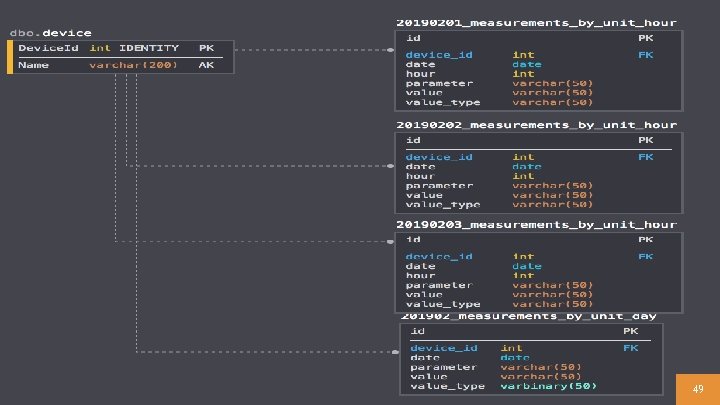Click the 20190203_measurements_by_unit_hour table title
The image size is (720, 405).
tap(536, 225)
